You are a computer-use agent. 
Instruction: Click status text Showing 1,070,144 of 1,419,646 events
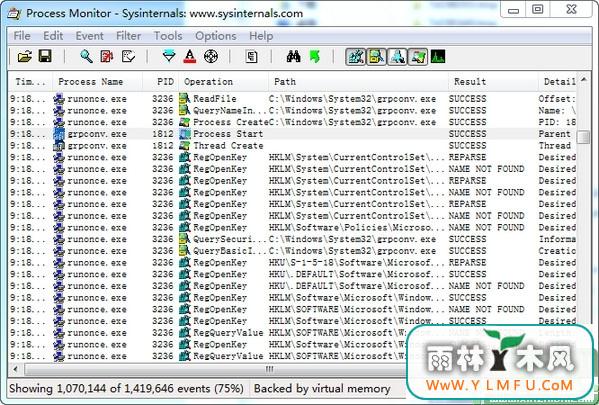(126, 389)
